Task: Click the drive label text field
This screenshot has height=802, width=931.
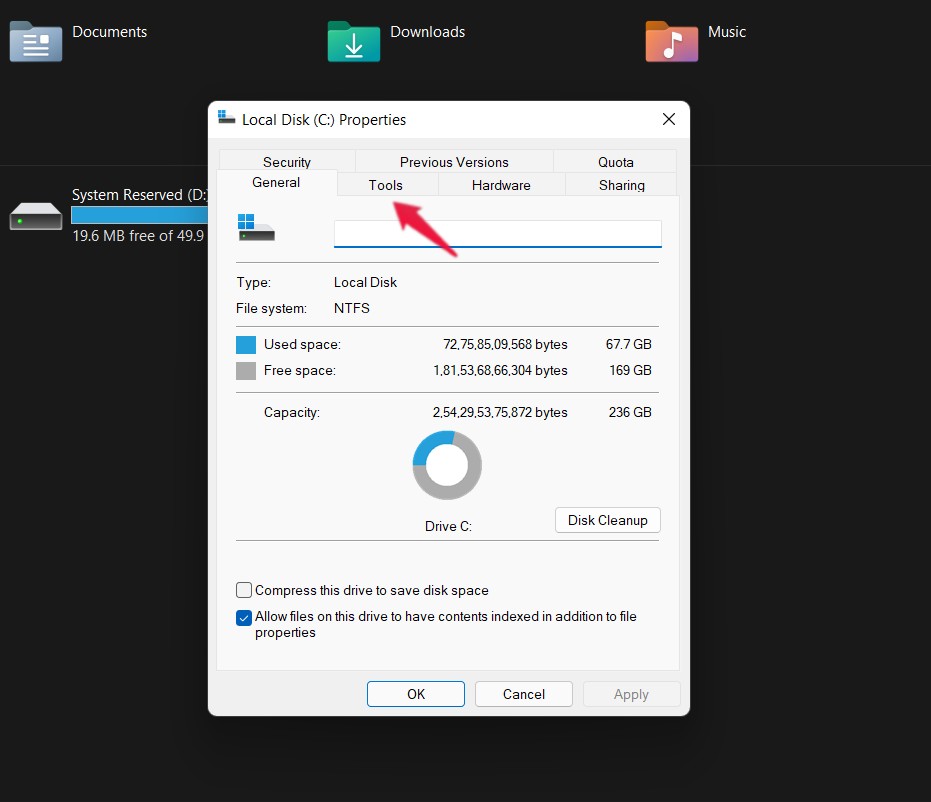Action: (x=497, y=234)
